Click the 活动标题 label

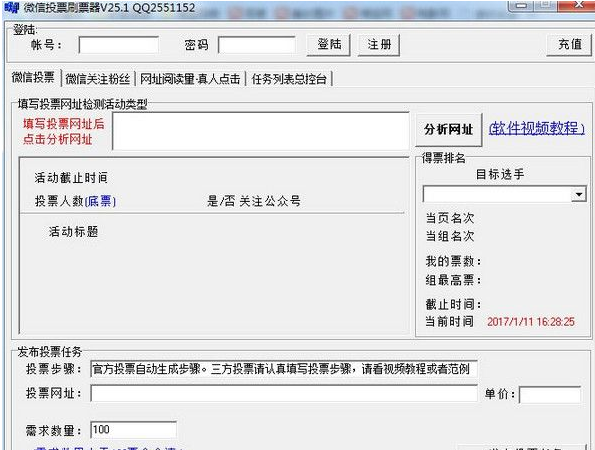pyautogui.click(x=74, y=231)
